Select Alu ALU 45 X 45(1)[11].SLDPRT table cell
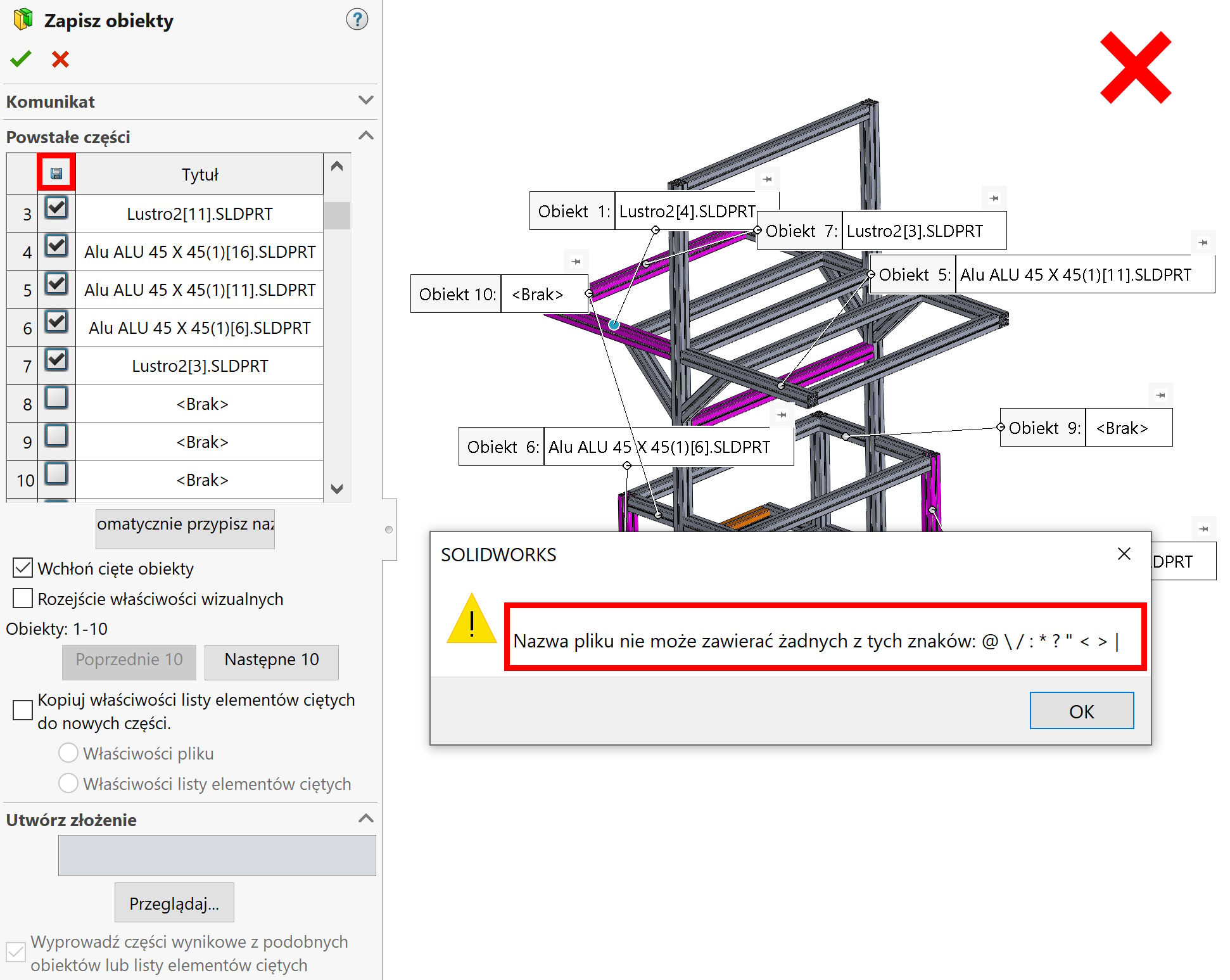1230x980 pixels. pos(200,290)
